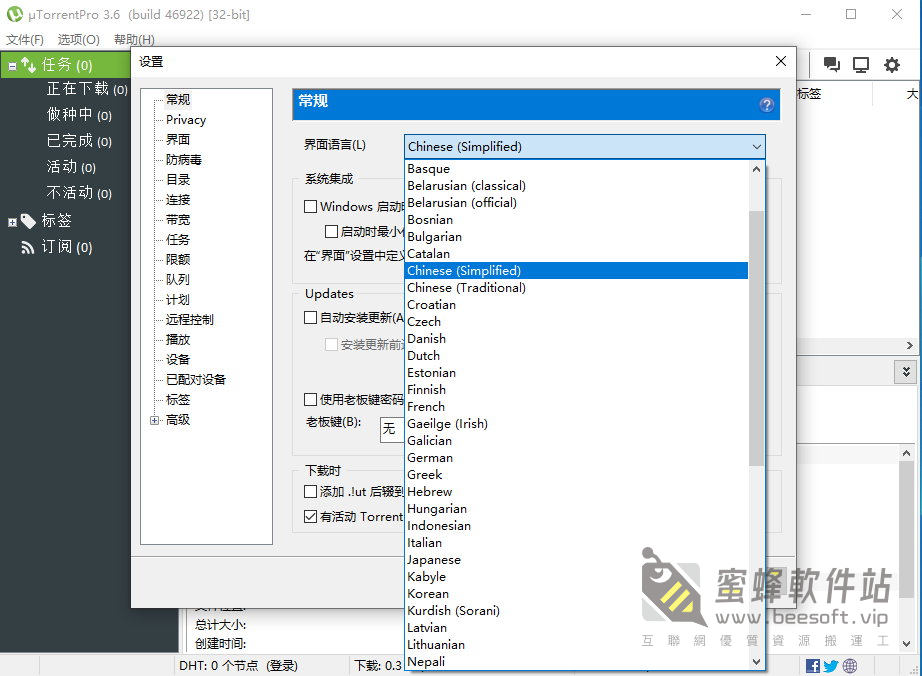This screenshot has width=922, height=676.
Task: Open the 文件(F) menu
Action: [x=25, y=39]
